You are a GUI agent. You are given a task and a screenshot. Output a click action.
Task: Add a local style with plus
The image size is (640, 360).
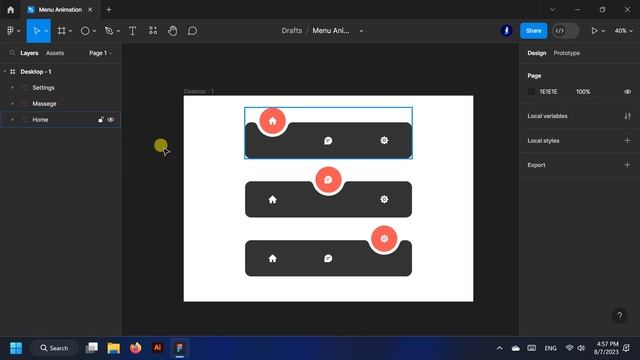tap(627, 140)
